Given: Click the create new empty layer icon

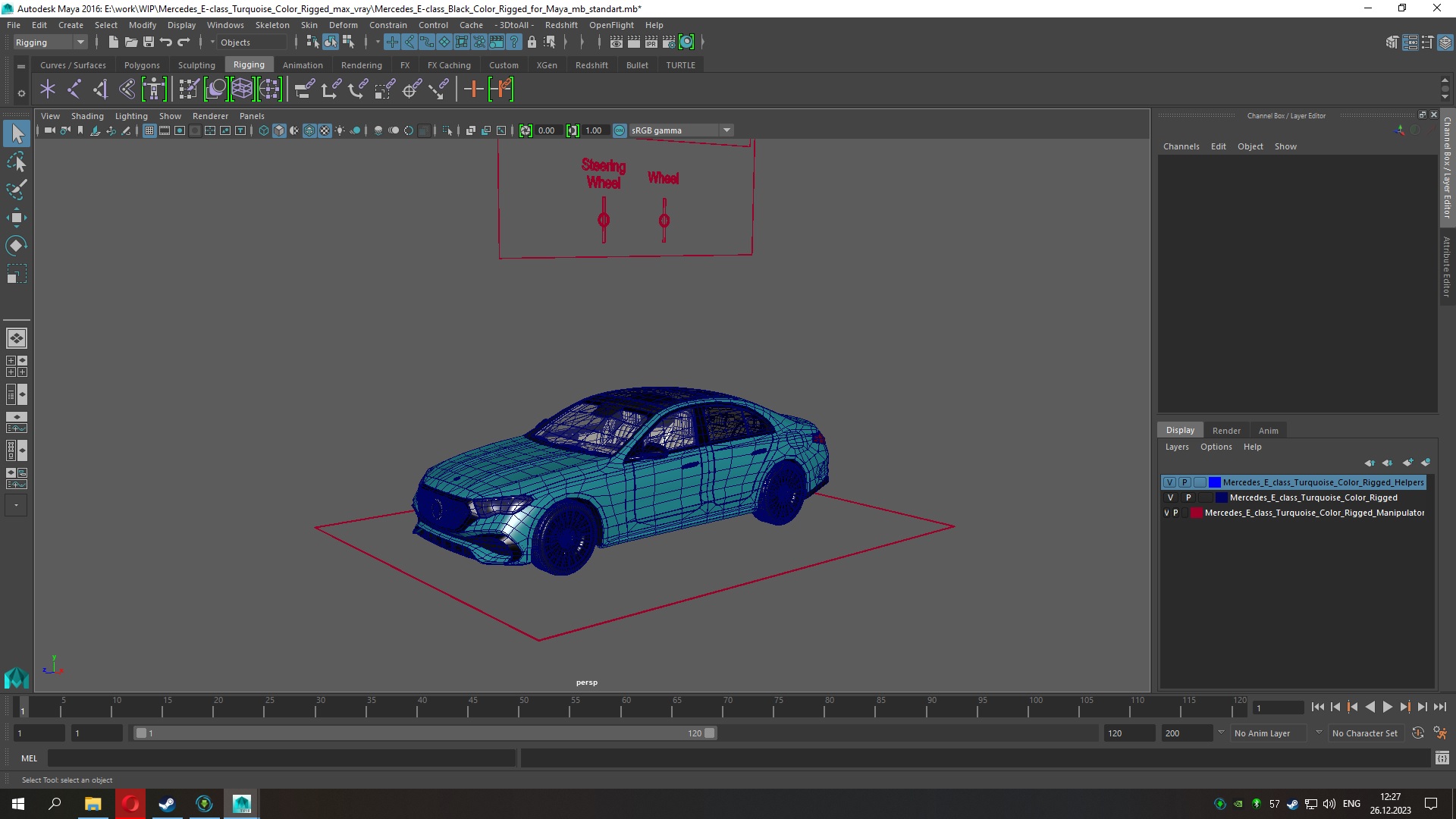Looking at the screenshot, I should pyautogui.click(x=1407, y=463).
